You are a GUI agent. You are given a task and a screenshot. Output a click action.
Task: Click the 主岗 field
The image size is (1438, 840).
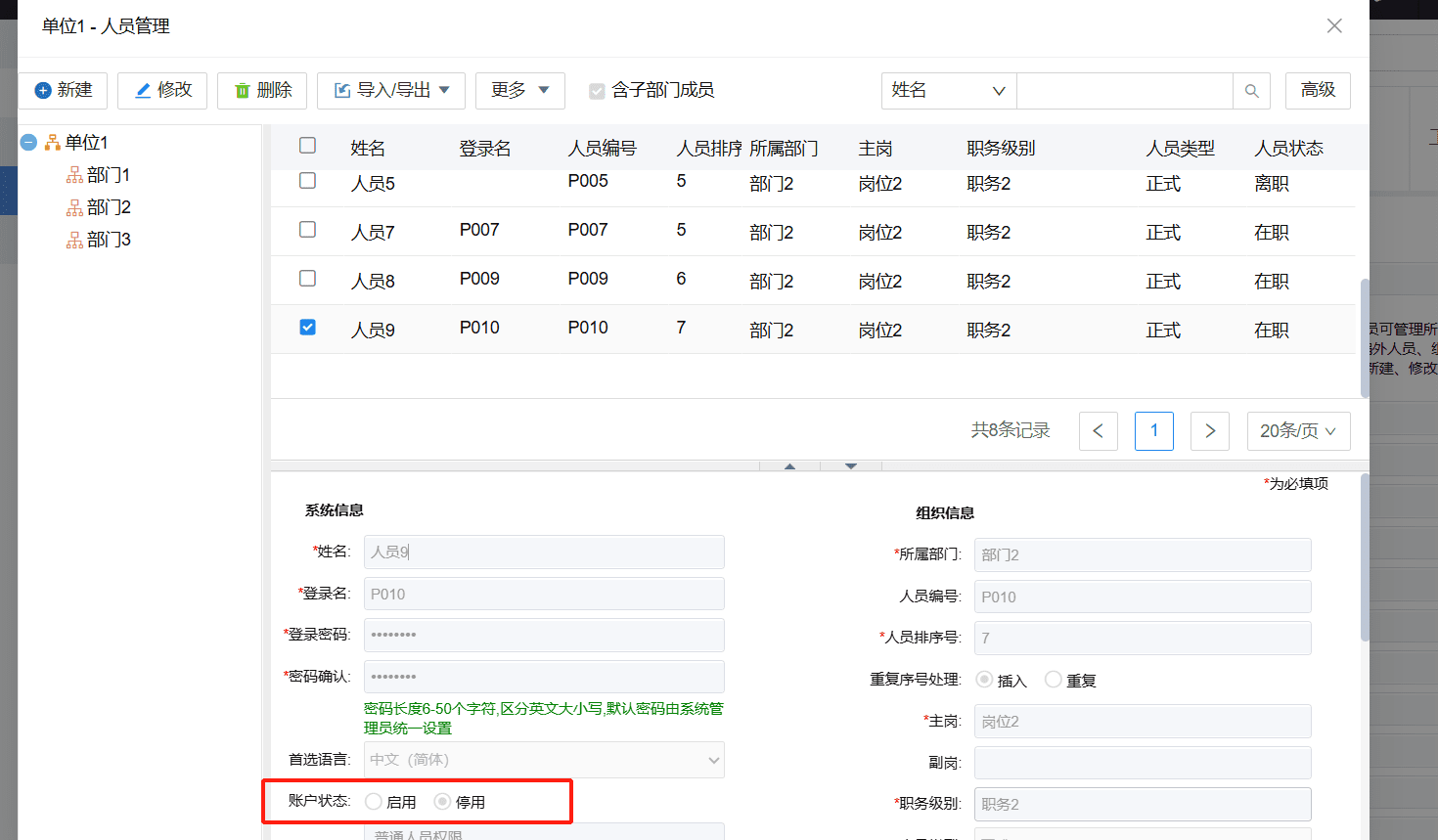point(1143,722)
